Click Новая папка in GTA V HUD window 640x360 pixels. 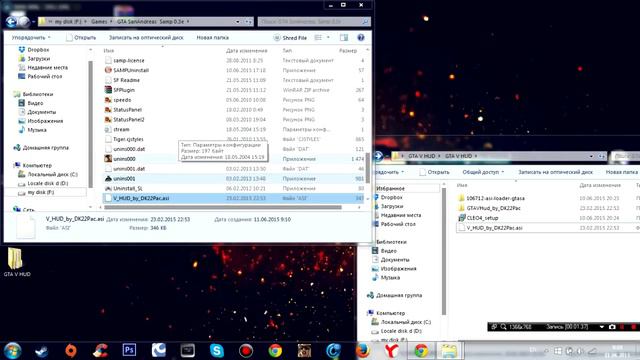coord(622,172)
